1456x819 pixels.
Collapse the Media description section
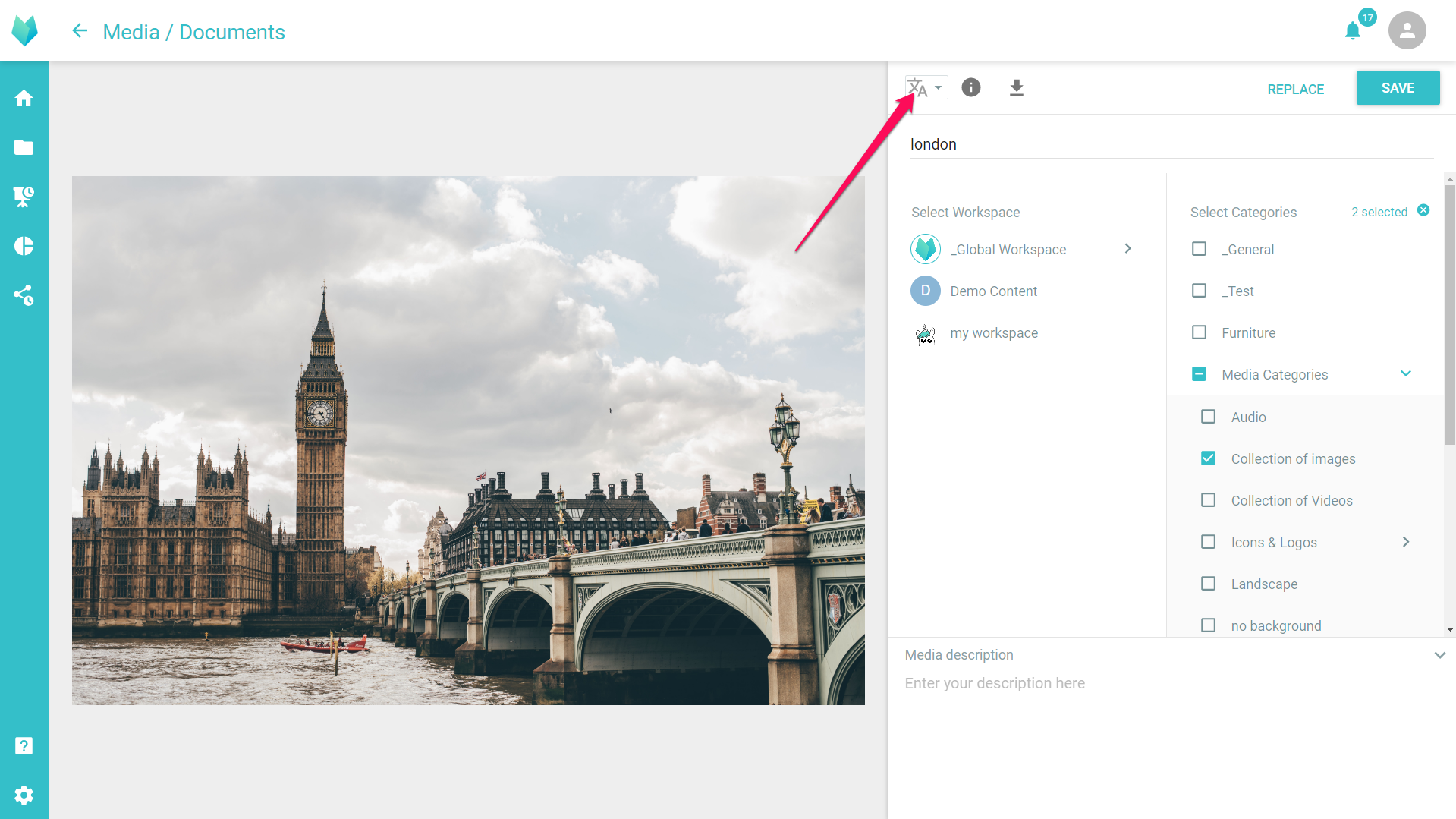(1440, 655)
